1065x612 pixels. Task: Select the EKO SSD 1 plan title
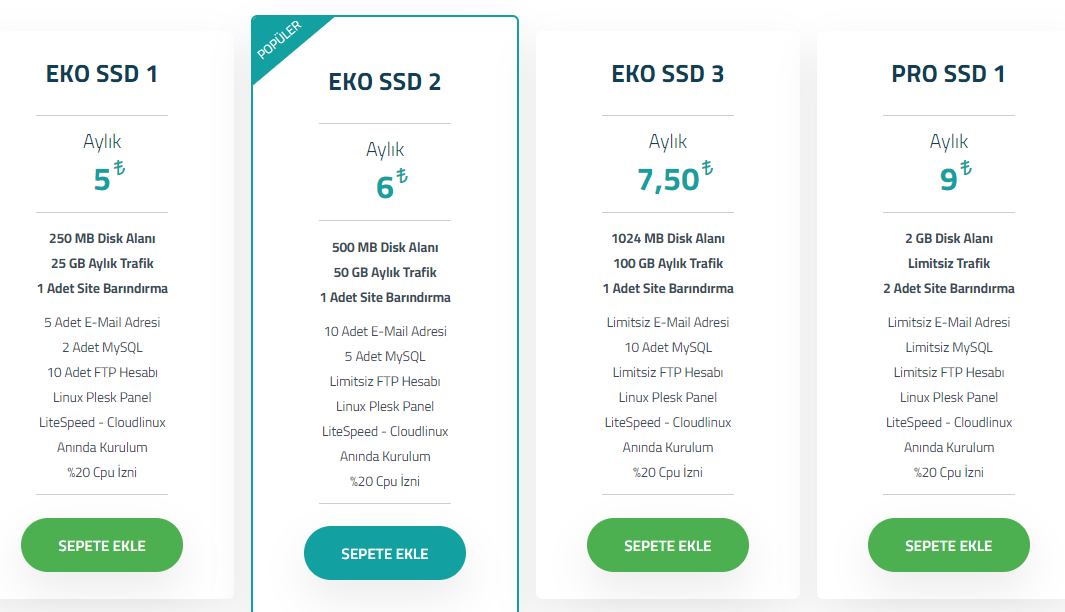(x=102, y=73)
